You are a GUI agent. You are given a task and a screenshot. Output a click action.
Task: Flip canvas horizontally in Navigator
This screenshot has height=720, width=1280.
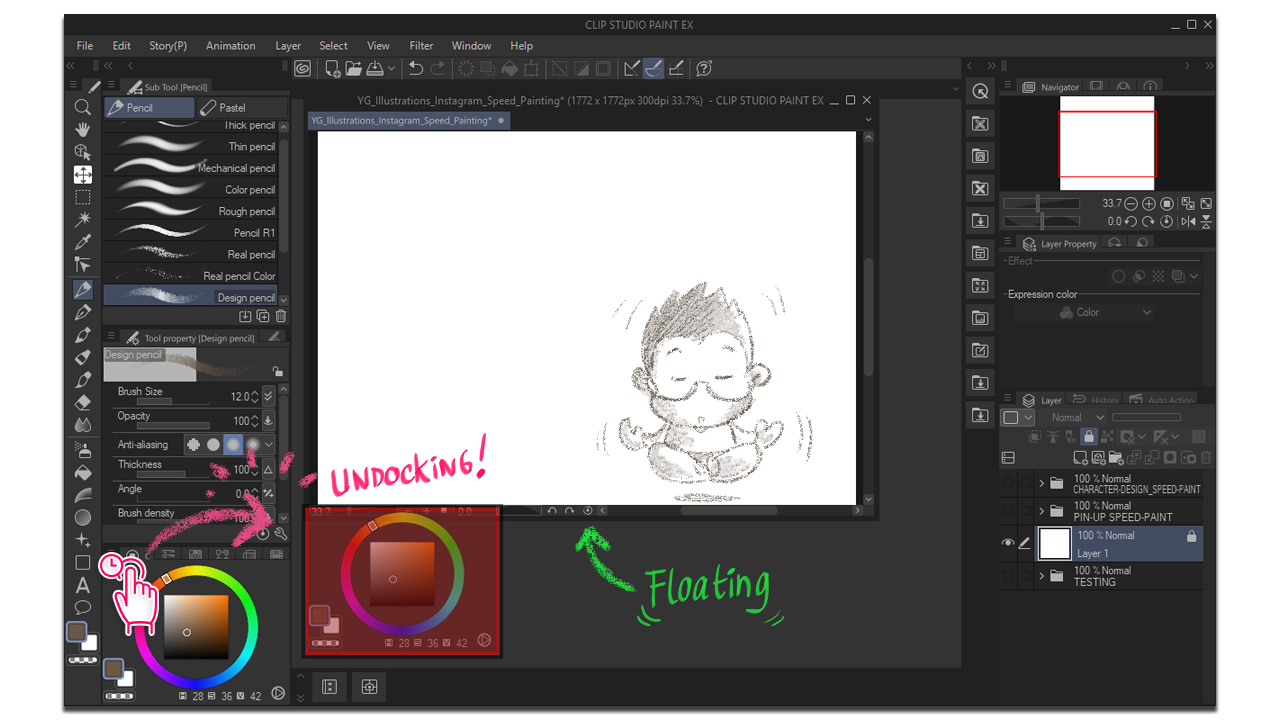point(1188,221)
